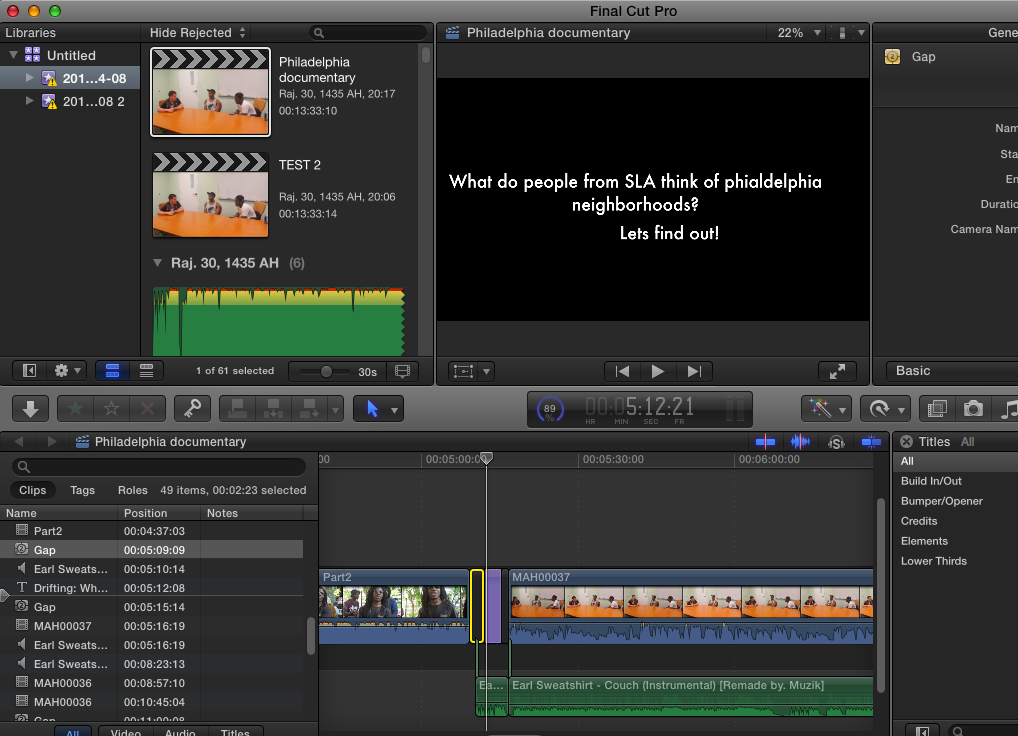Jump to the next edit point in viewer

pyautogui.click(x=693, y=371)
